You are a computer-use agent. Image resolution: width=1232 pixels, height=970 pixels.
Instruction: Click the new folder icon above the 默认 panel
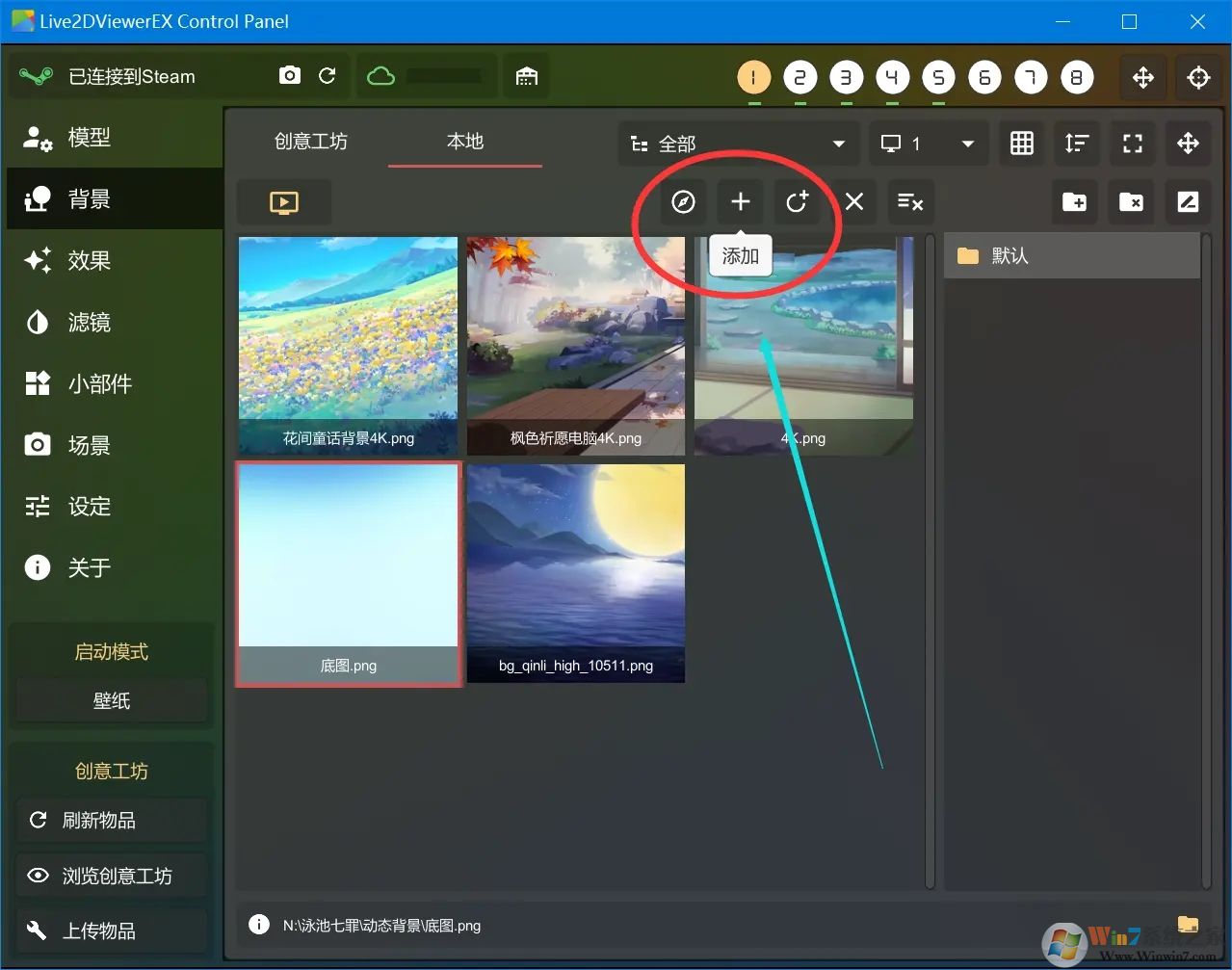[x=1075, y=202]
